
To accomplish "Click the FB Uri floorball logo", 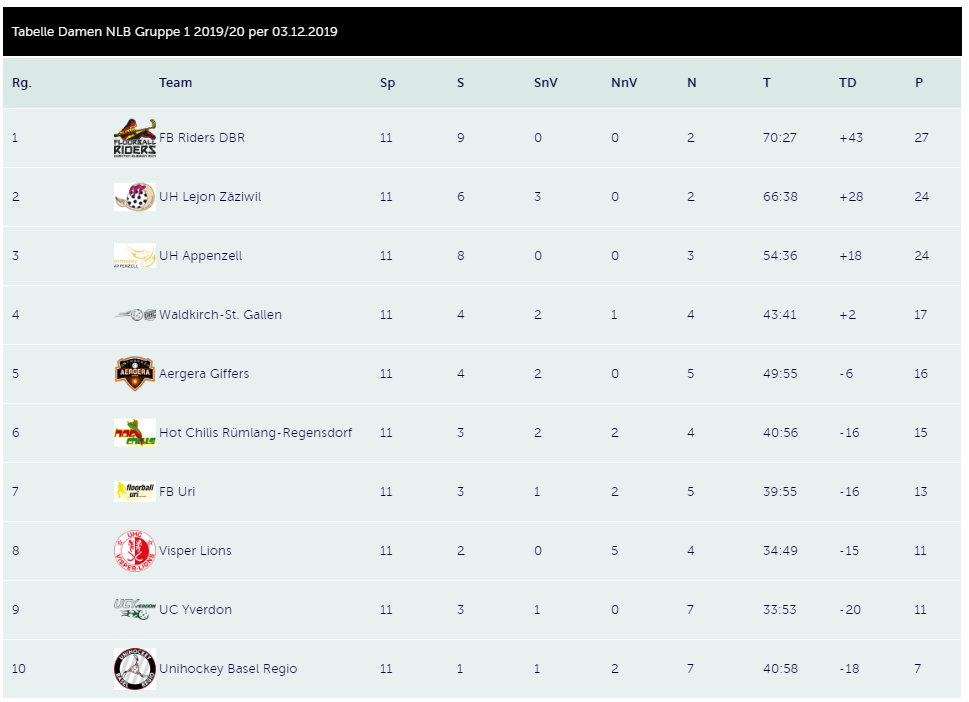I will pyautogui.click(x=134, y=491).
